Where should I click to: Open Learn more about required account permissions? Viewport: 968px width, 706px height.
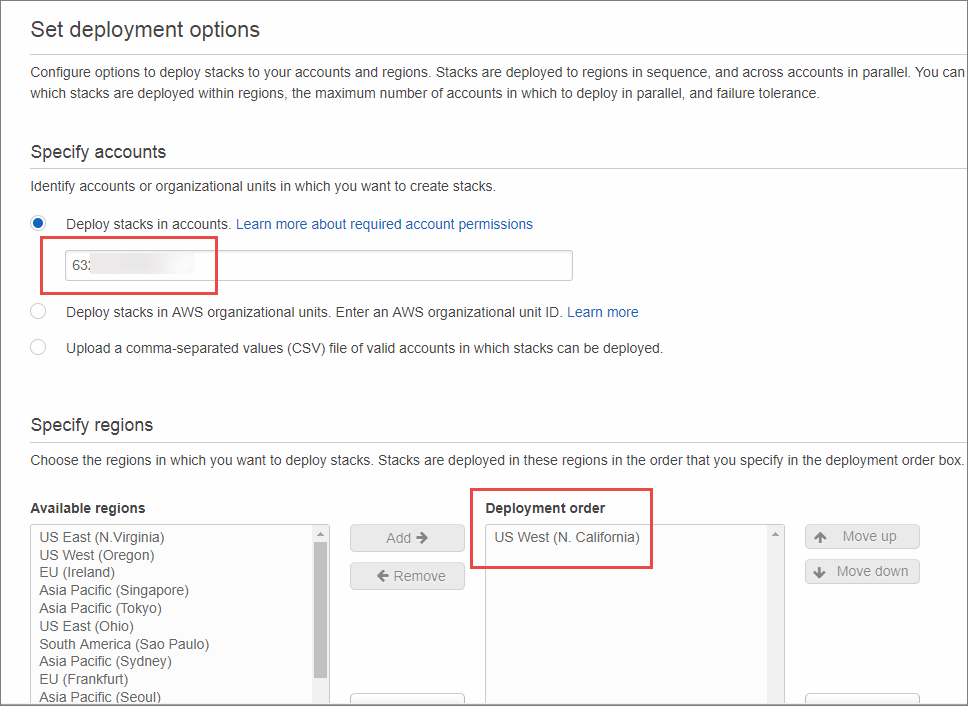point(384,223)
